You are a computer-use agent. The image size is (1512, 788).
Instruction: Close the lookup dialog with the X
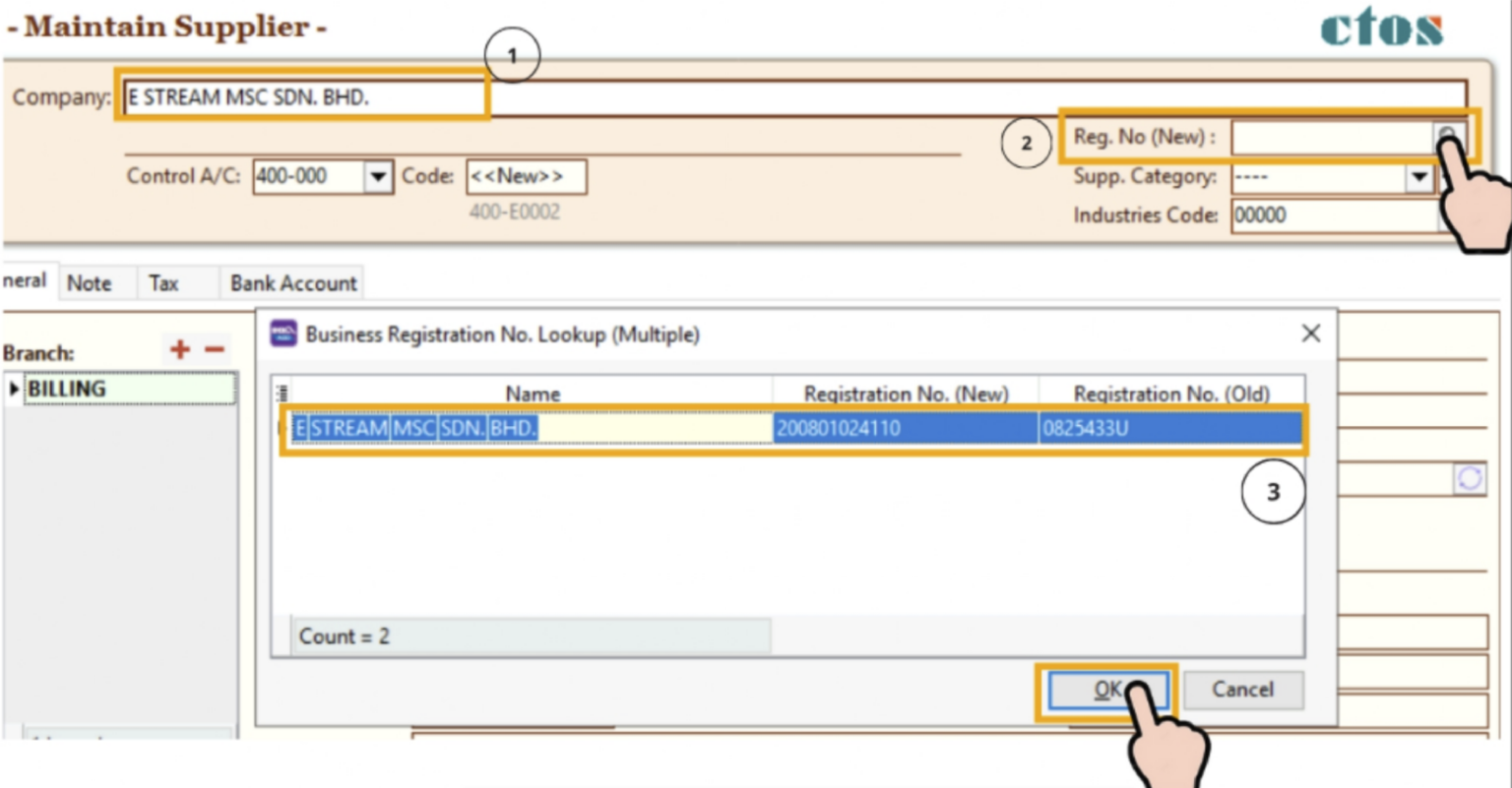[x=1310, y=333]
